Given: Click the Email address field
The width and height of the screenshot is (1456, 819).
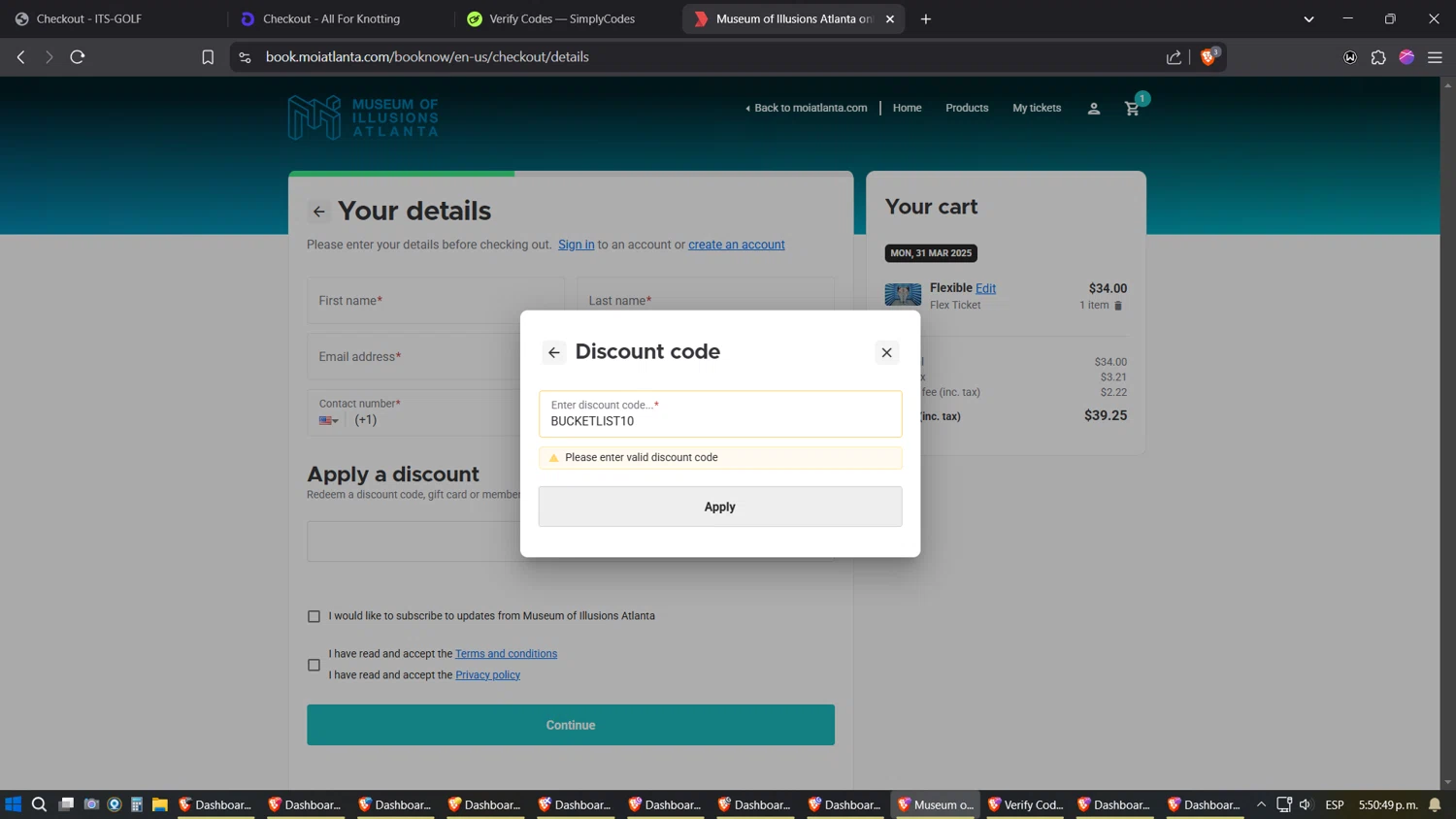Looking at the screenshot, I should pos(414,357).
